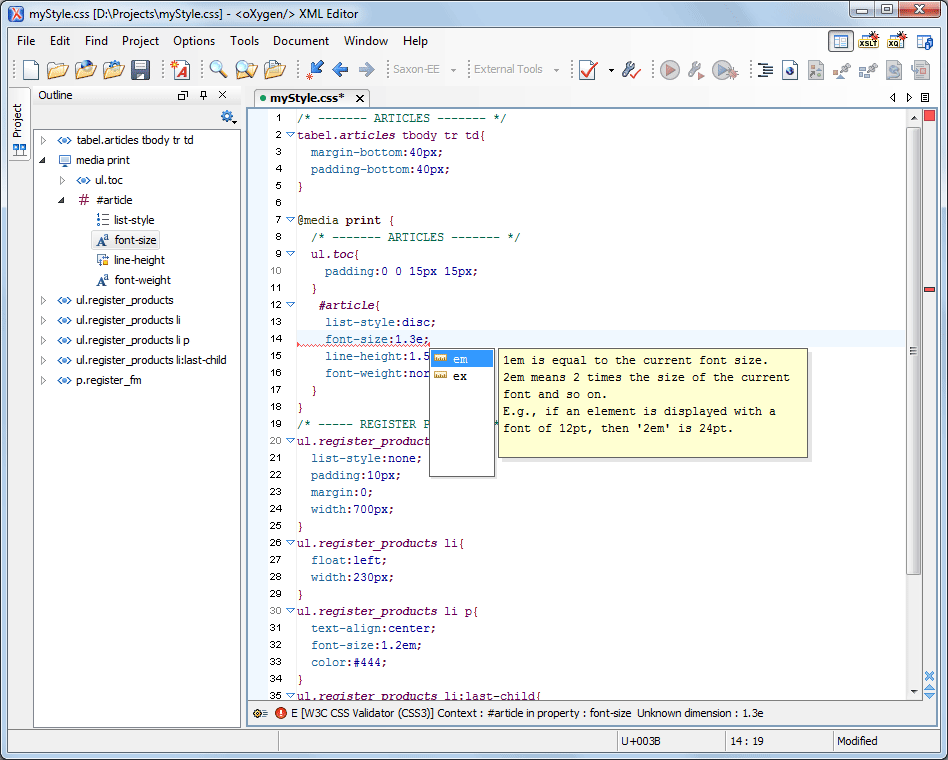Expand tabel.articles tbody tr td node

(x=43, y=140)
